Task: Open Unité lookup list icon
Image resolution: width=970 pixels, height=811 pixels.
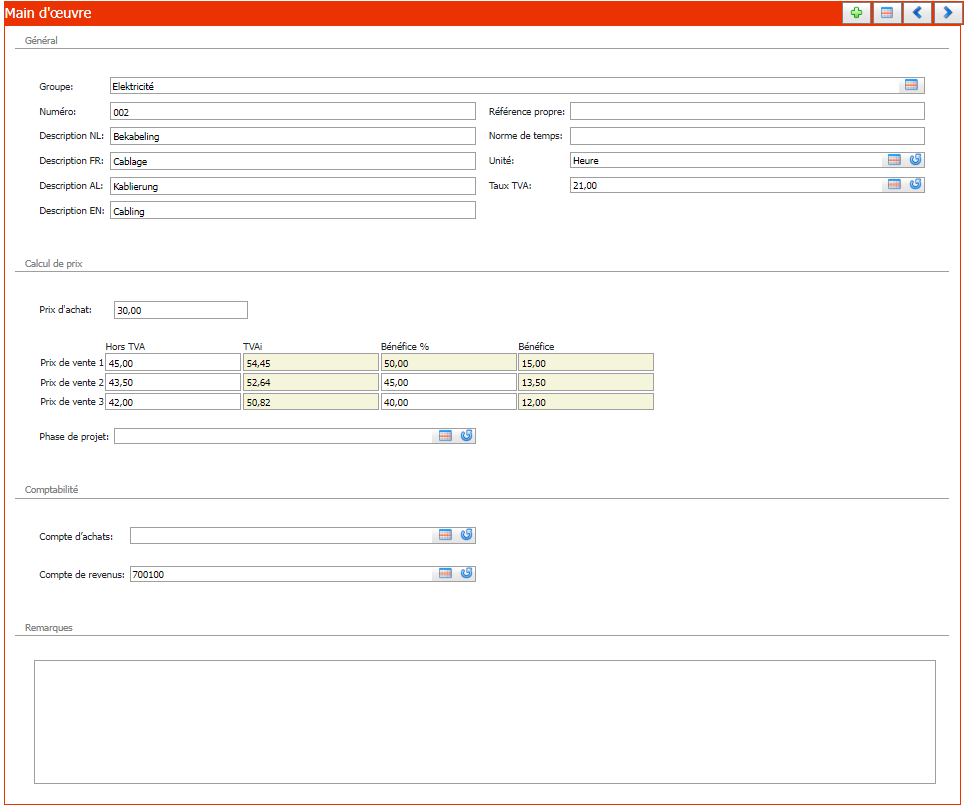Action: pos(894,160)
